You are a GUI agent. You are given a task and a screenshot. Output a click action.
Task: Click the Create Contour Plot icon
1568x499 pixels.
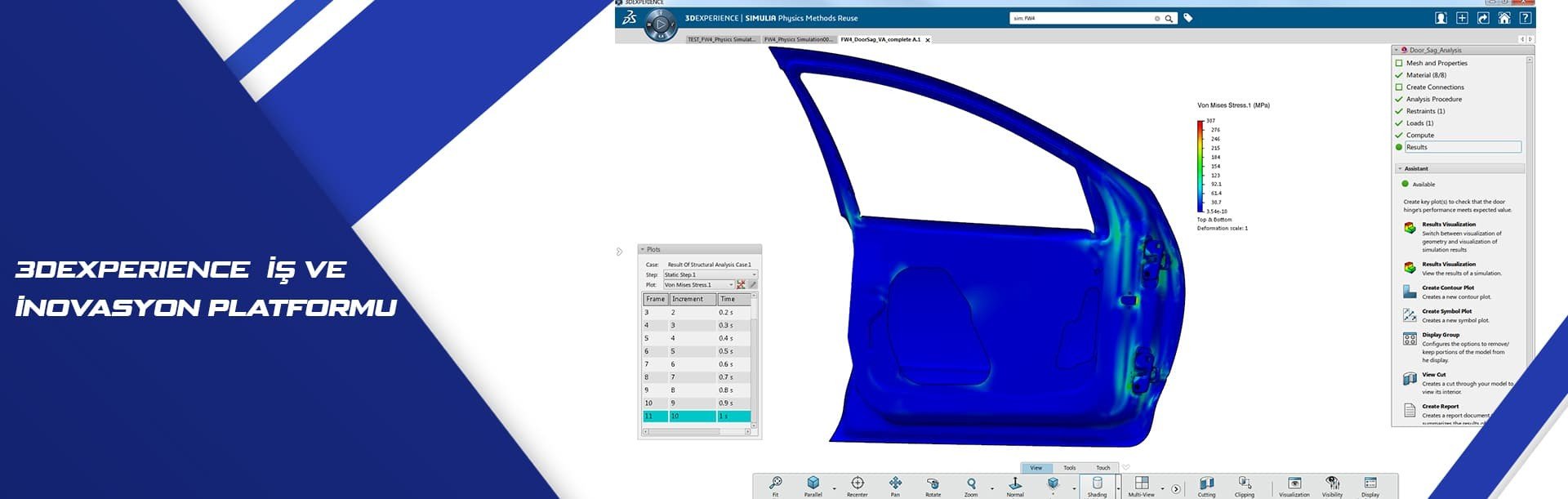click(1410, 292)
